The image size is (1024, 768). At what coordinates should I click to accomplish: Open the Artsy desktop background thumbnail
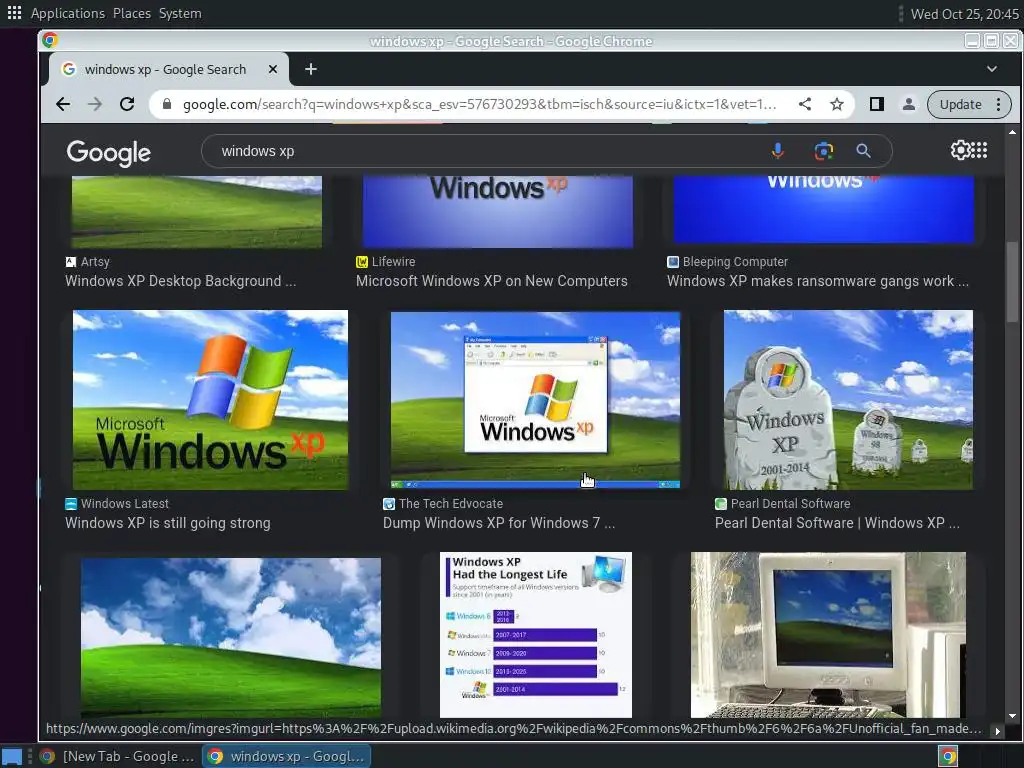pos(197,212)
